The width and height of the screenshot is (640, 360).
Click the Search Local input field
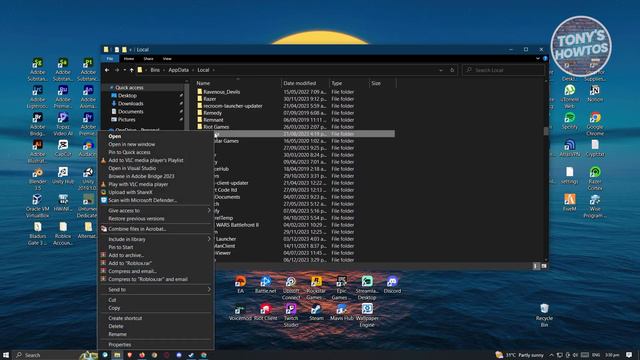point(504,70)
